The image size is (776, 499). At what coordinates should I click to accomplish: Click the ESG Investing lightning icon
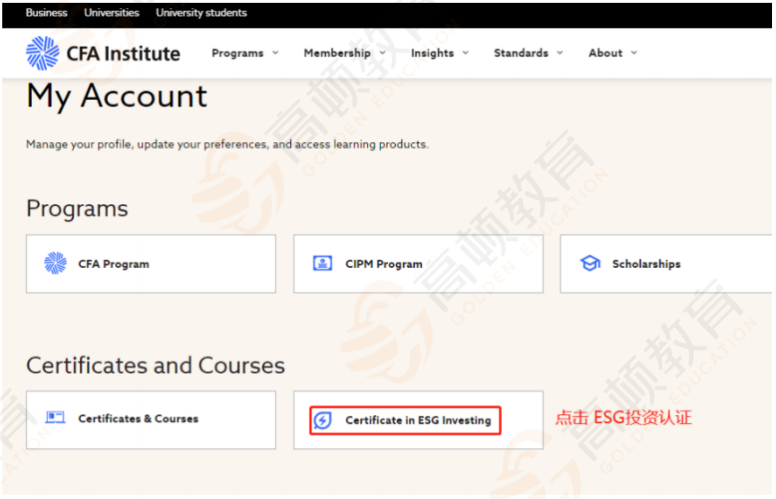(323, 421)
